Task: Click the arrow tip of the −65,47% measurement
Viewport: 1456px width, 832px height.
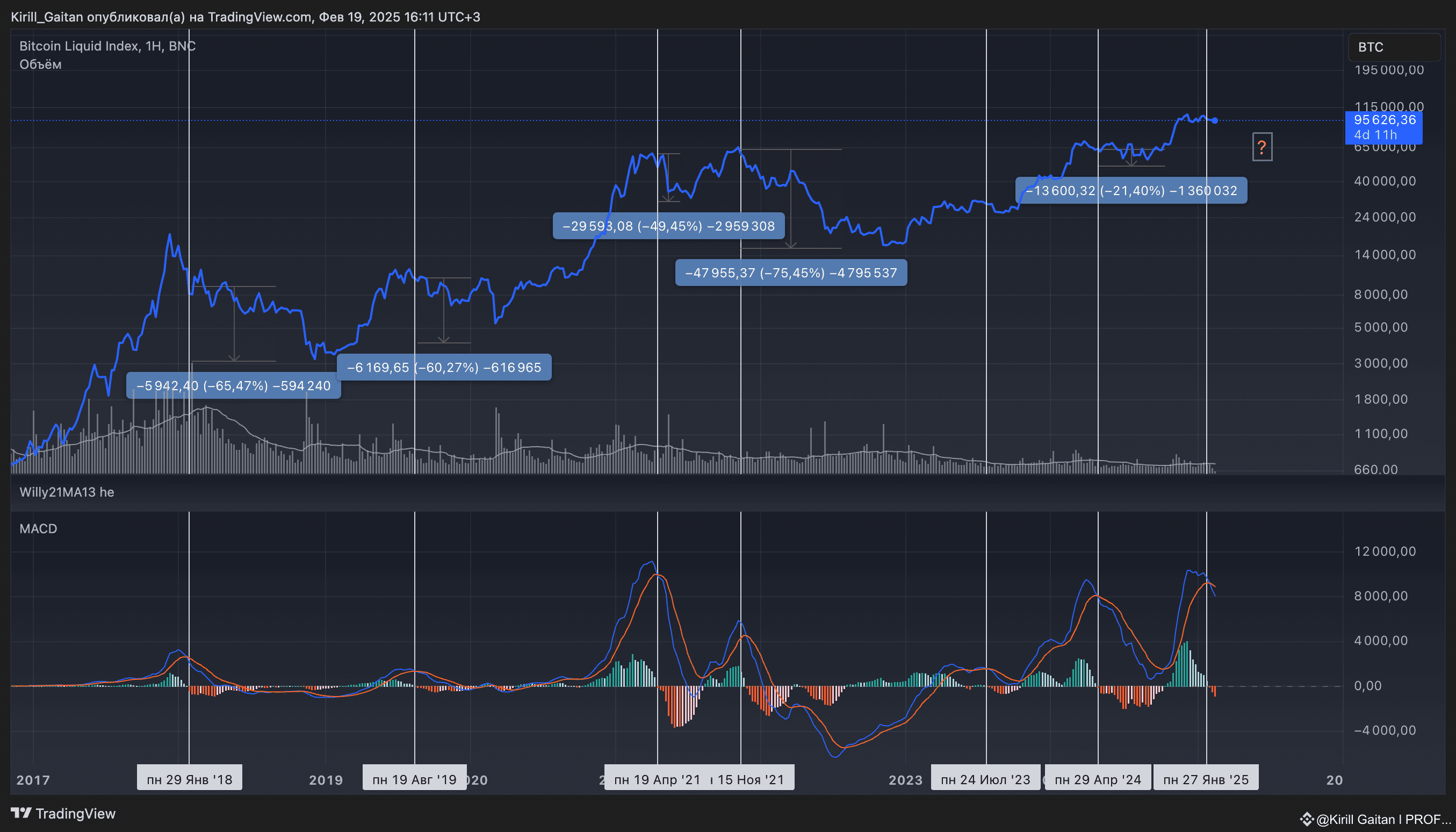Action: [x=234, y=359]
